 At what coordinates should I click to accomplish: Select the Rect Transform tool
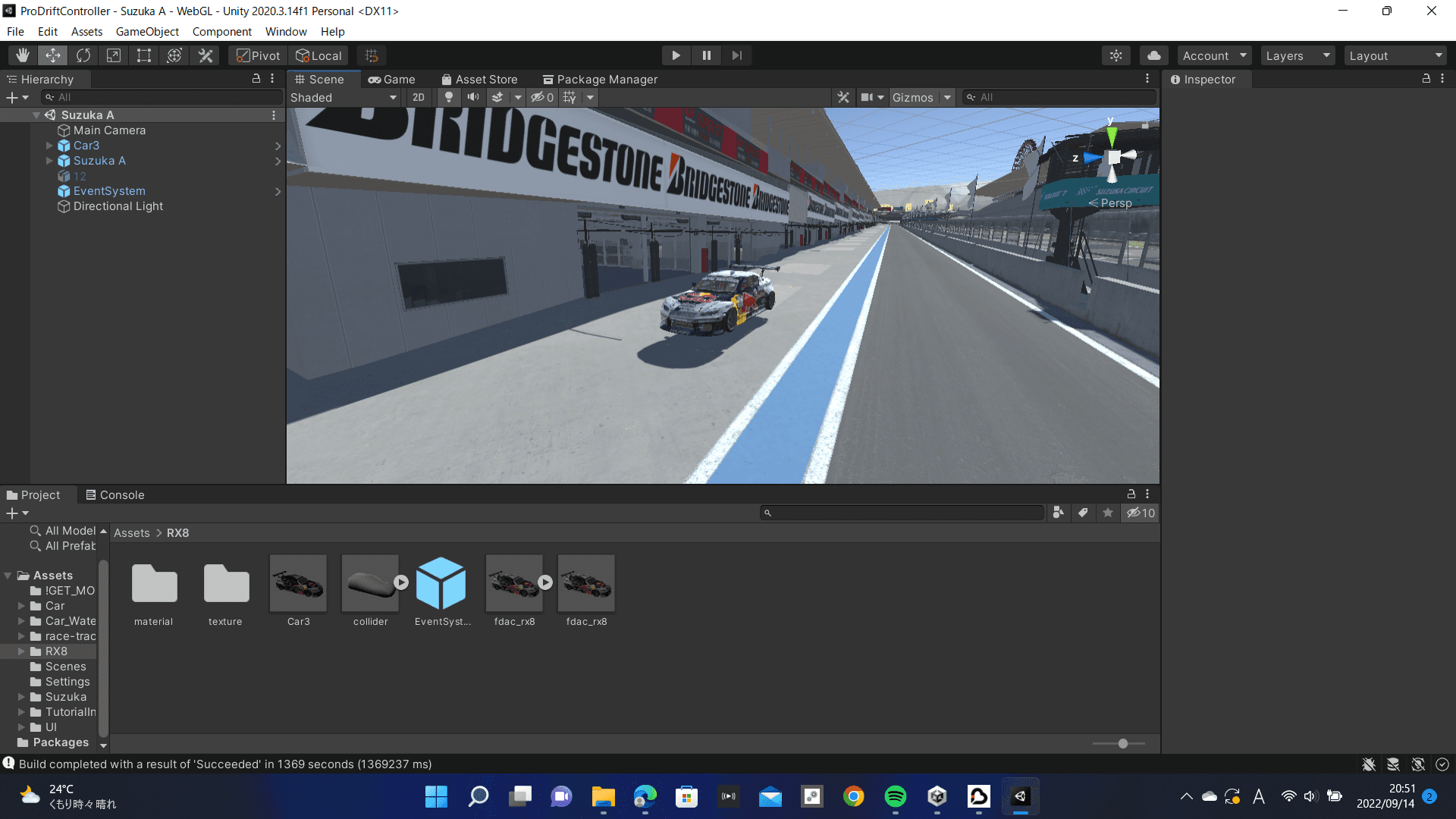coord(144,55)
